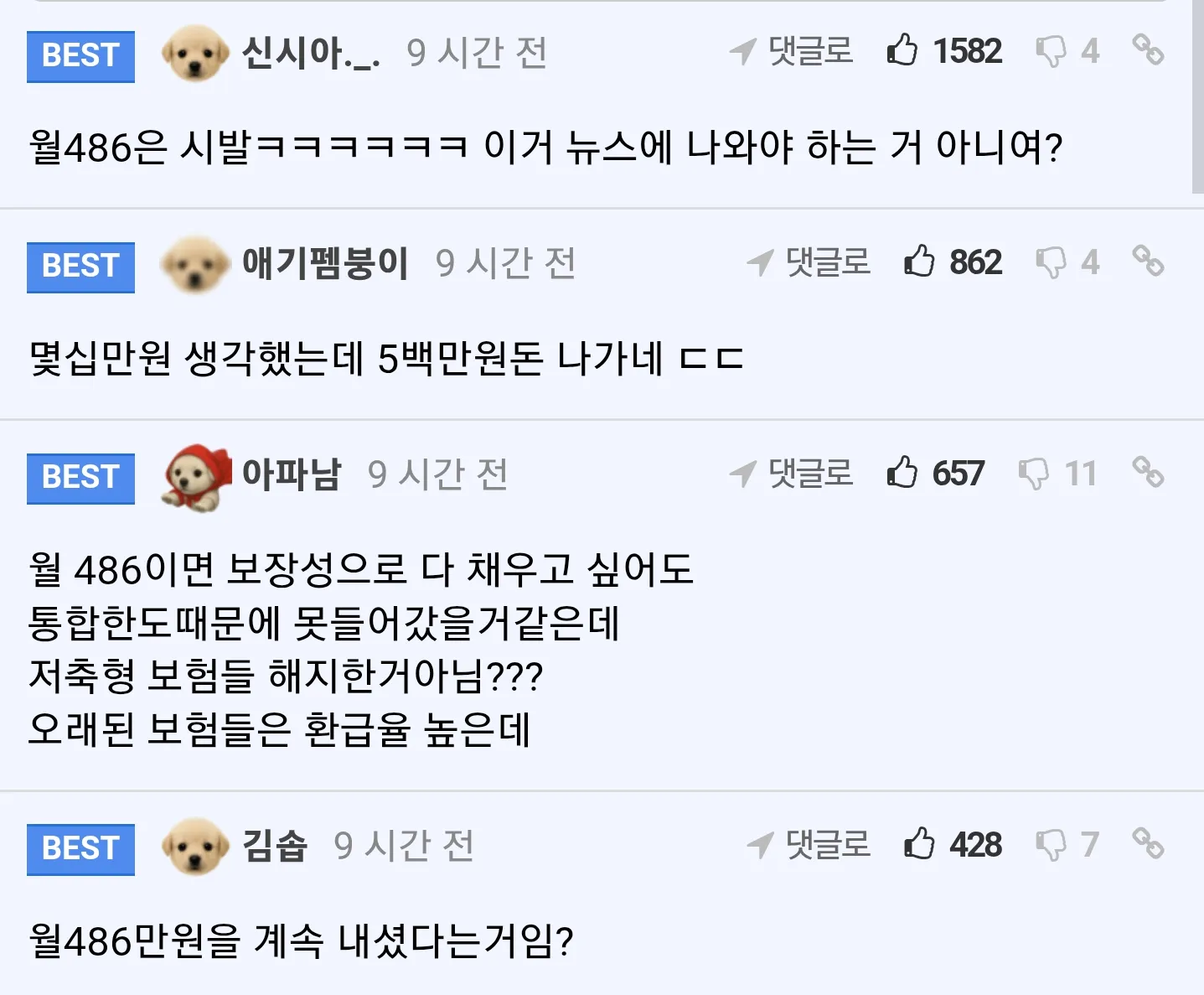Dislike 아파남's comment showing 11
The height and width of the screenshot is (995, 1204).
[1036, 474]
